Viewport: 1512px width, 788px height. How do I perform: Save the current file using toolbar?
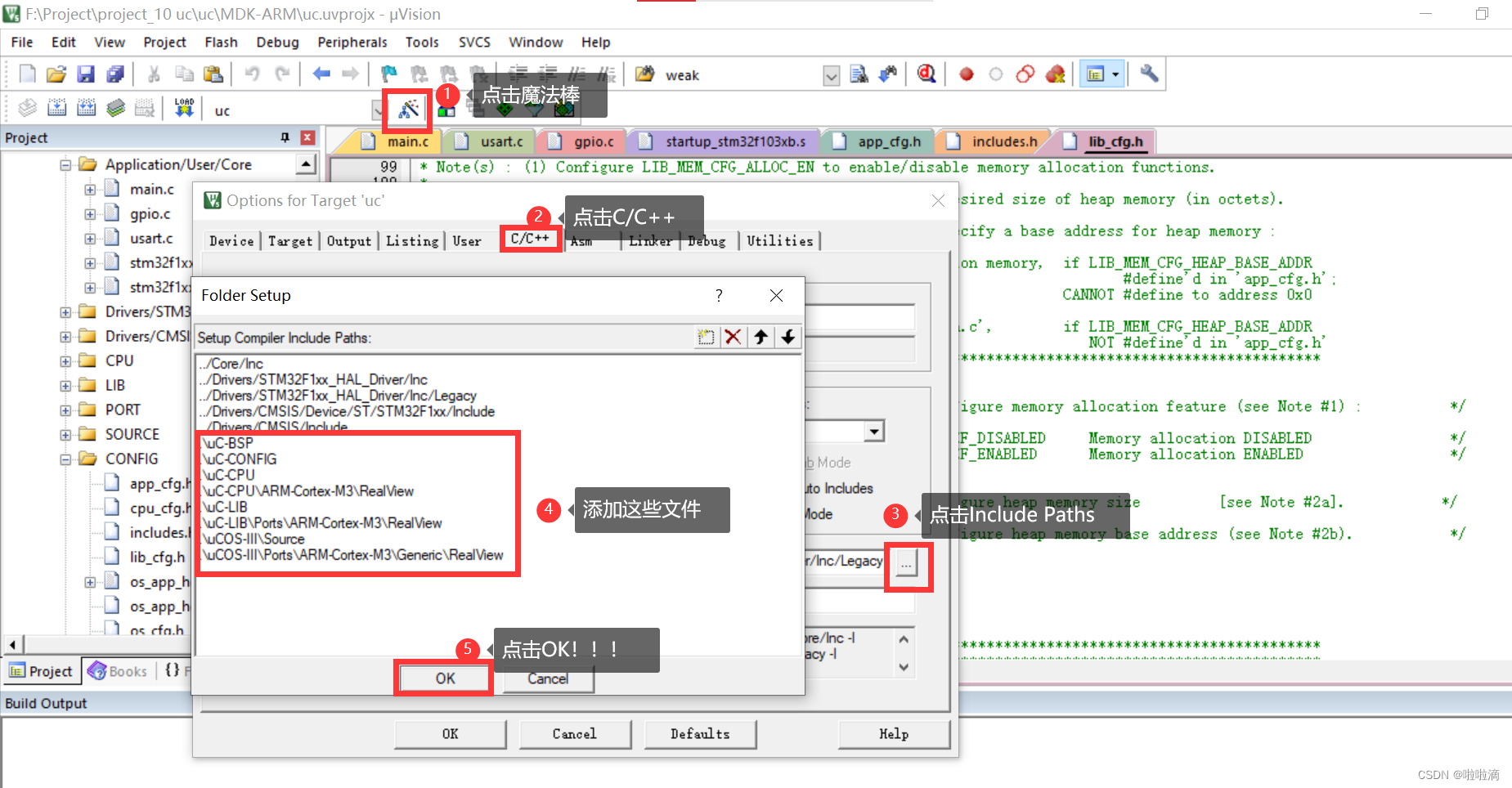tap(86, 74)
